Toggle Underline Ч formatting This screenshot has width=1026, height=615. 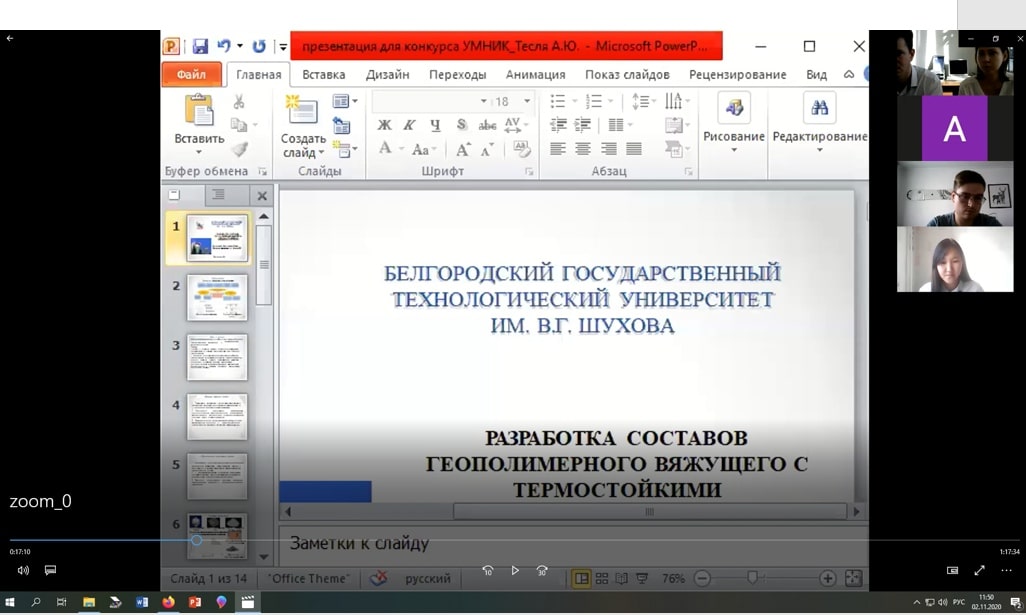(x=435, y=125)
